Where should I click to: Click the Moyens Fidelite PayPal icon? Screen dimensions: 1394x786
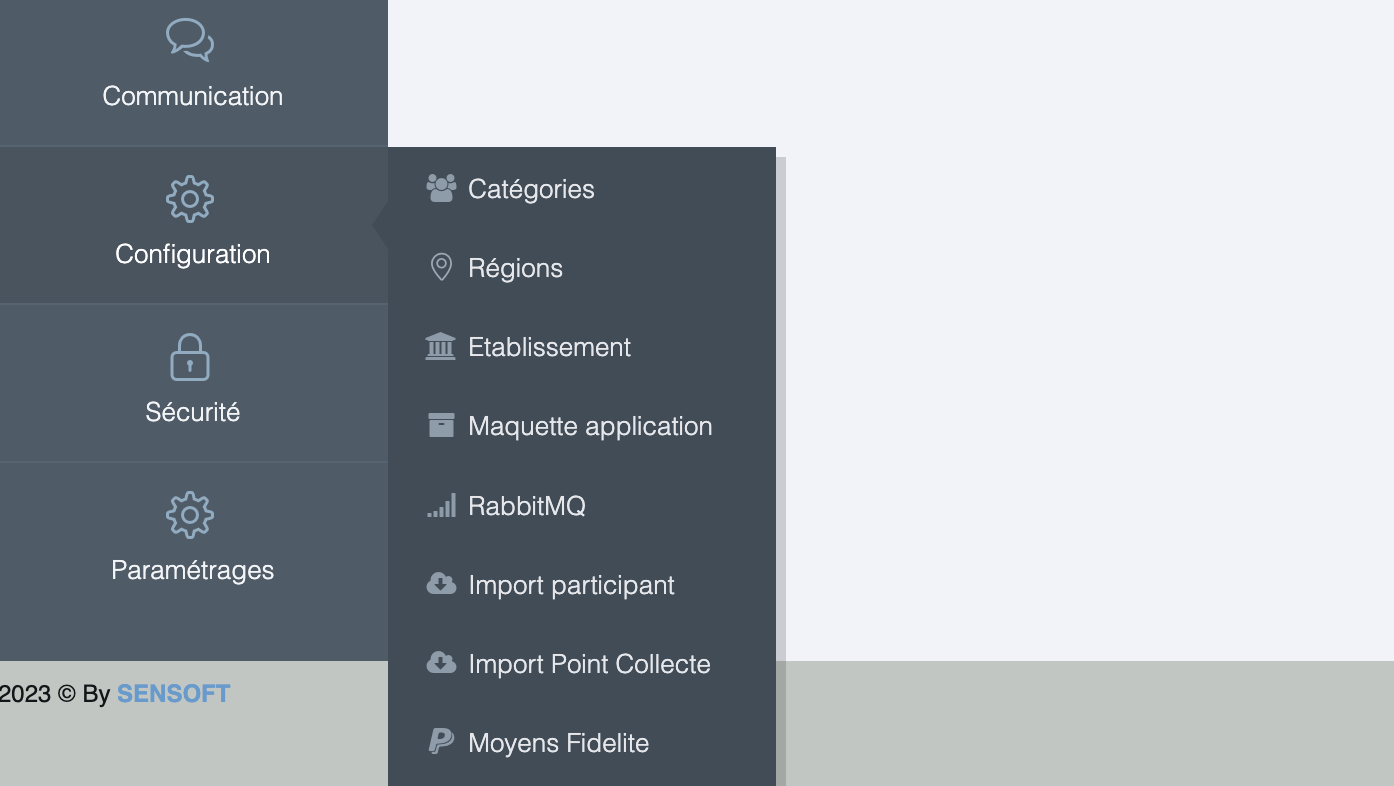[441, 742]
